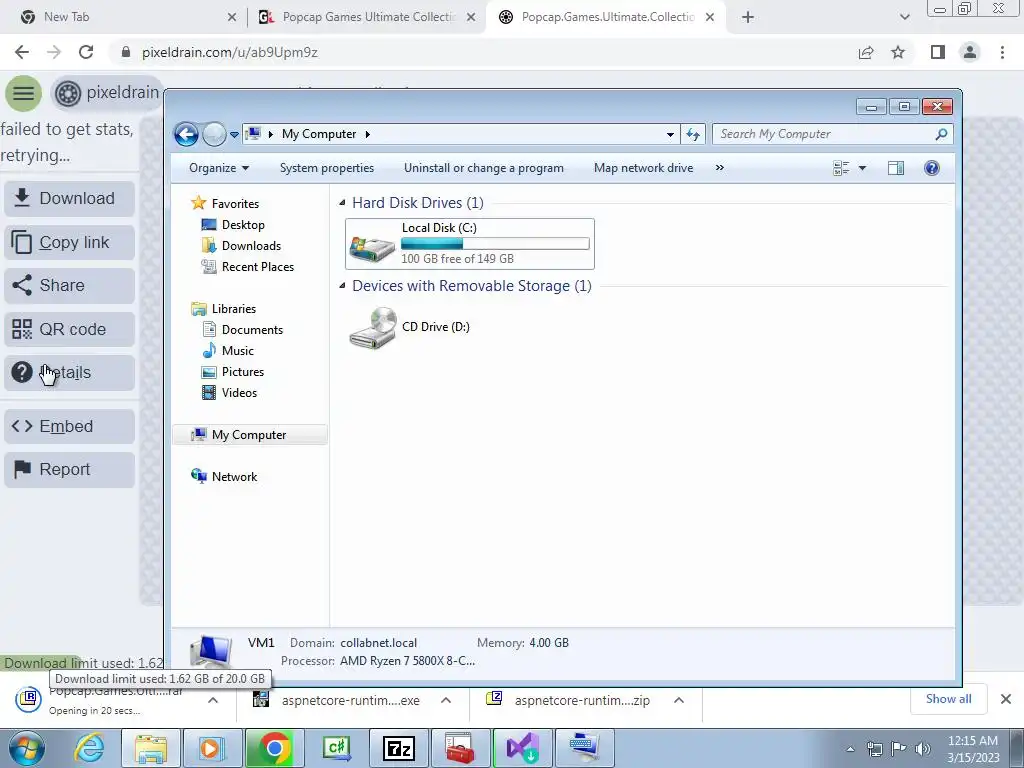Open Explorer help icon
This screenshot has height=768, width=1024.
coord(931,168)
